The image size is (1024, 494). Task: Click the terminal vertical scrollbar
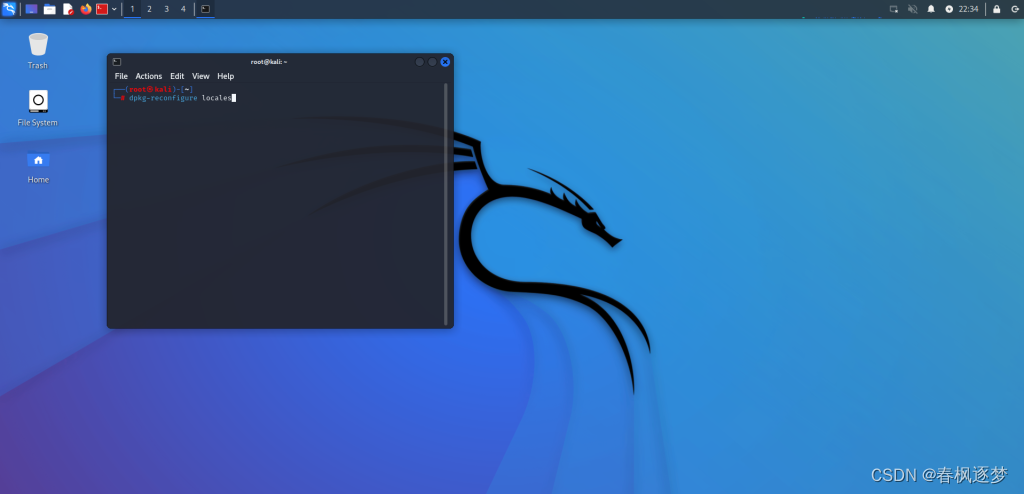coord(446,204)
